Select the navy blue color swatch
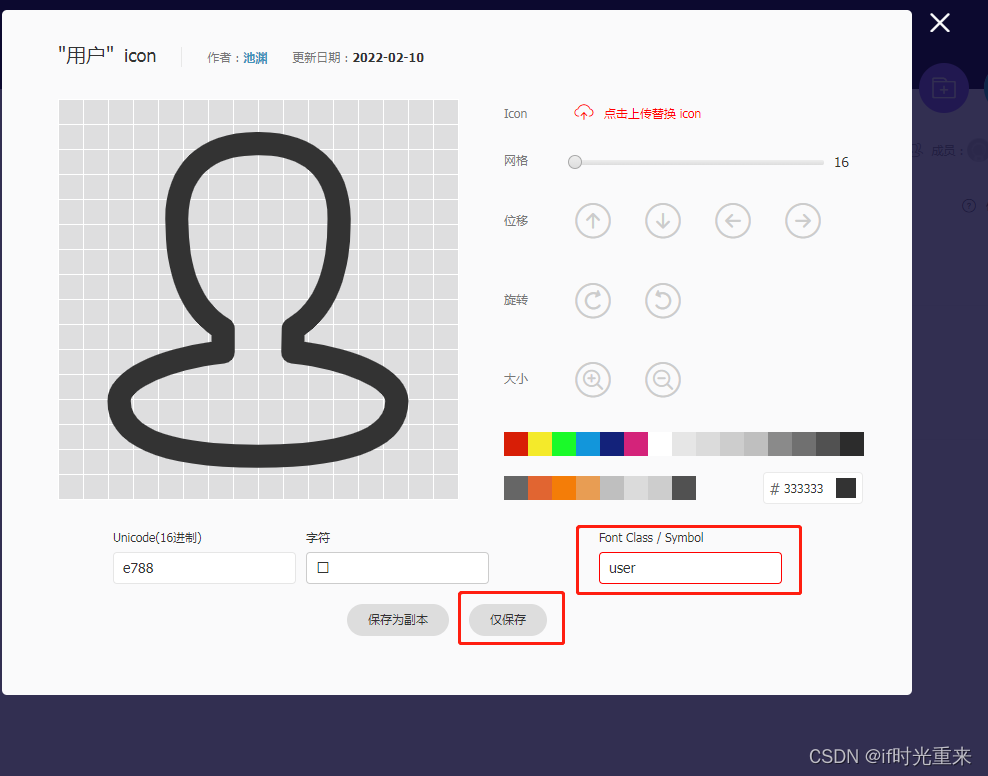Viewport: 988px width, 776px height. click(x=611, y=444)
